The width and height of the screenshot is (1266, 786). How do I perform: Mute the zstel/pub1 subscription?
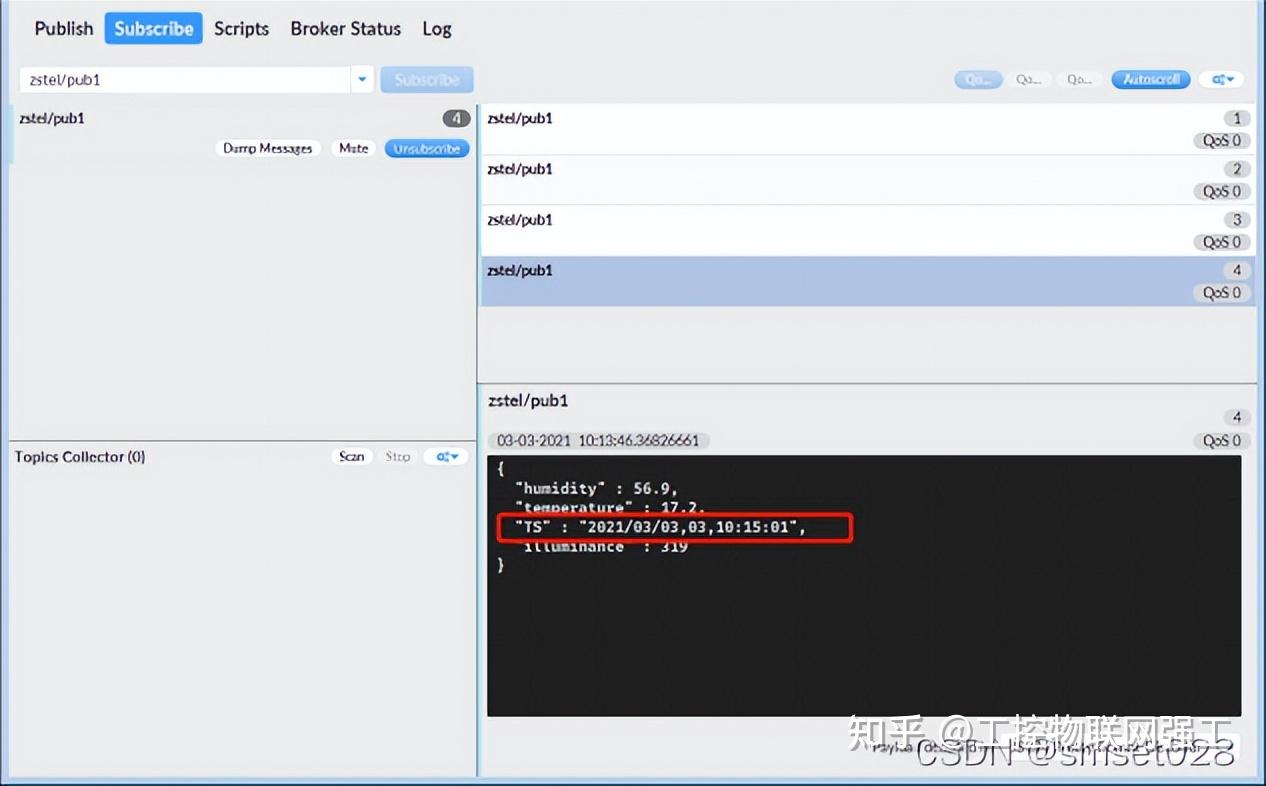coord(352,148)
